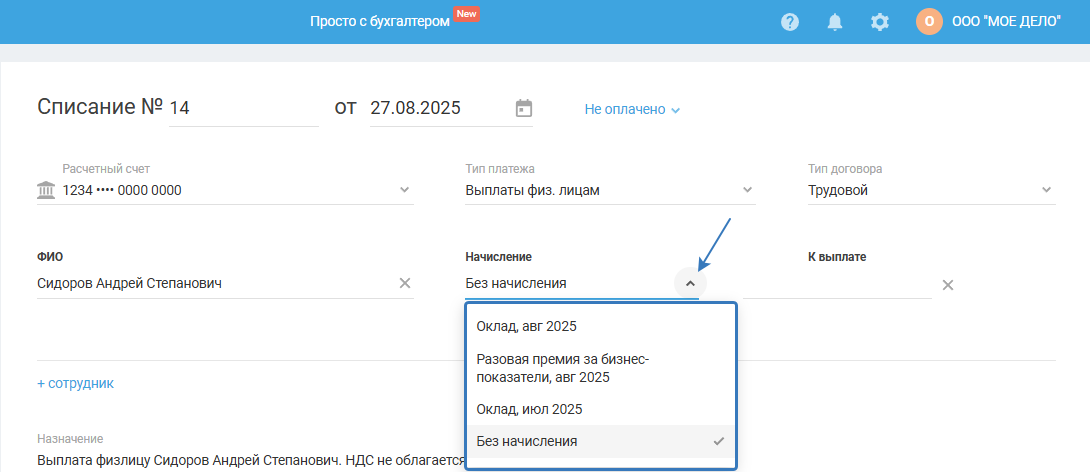Expand the Не оплачено status dropdown
Screen dimensions: 1090x472
(632, 109)
